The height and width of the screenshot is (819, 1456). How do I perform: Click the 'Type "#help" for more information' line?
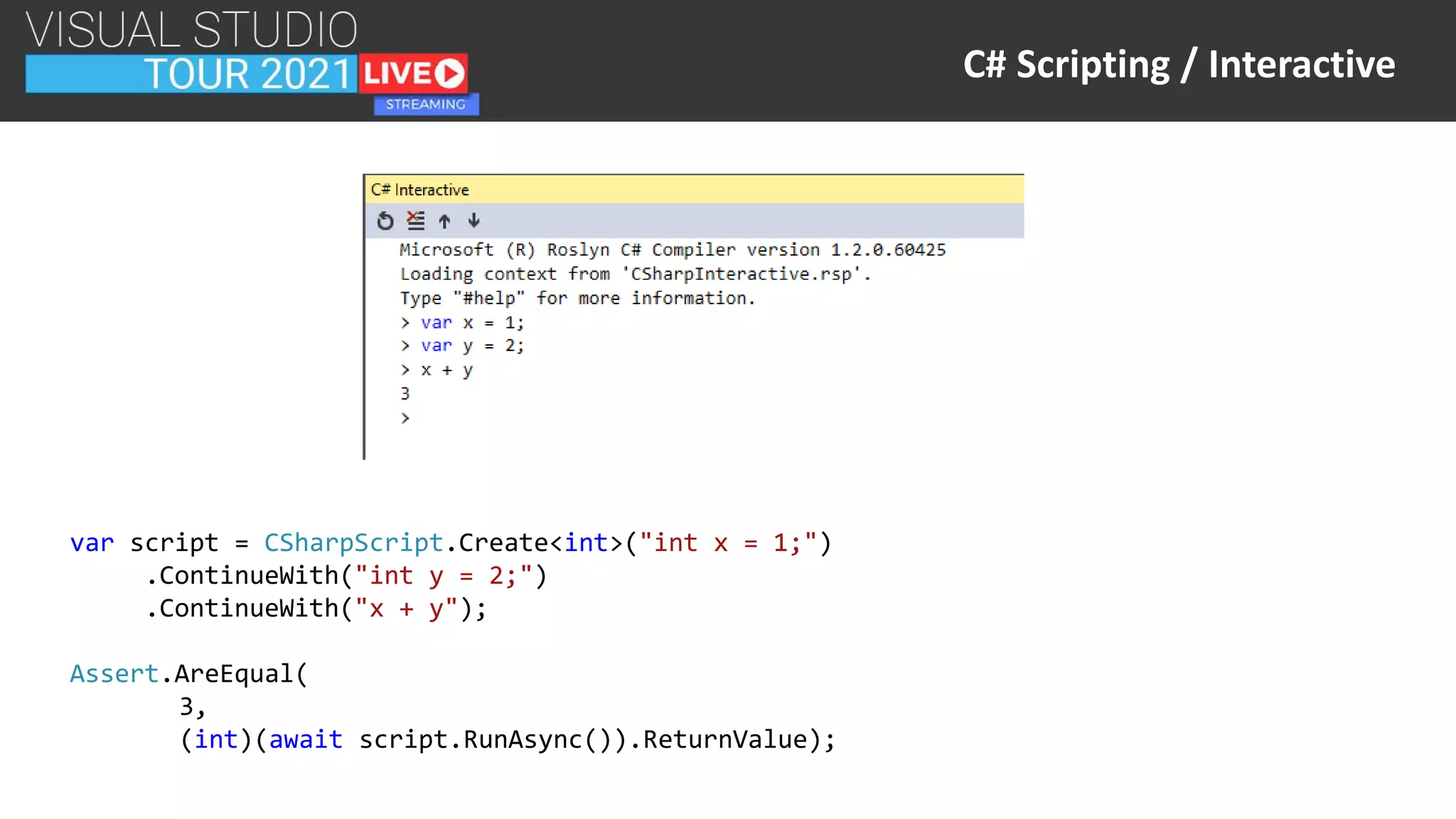[577, 299]
